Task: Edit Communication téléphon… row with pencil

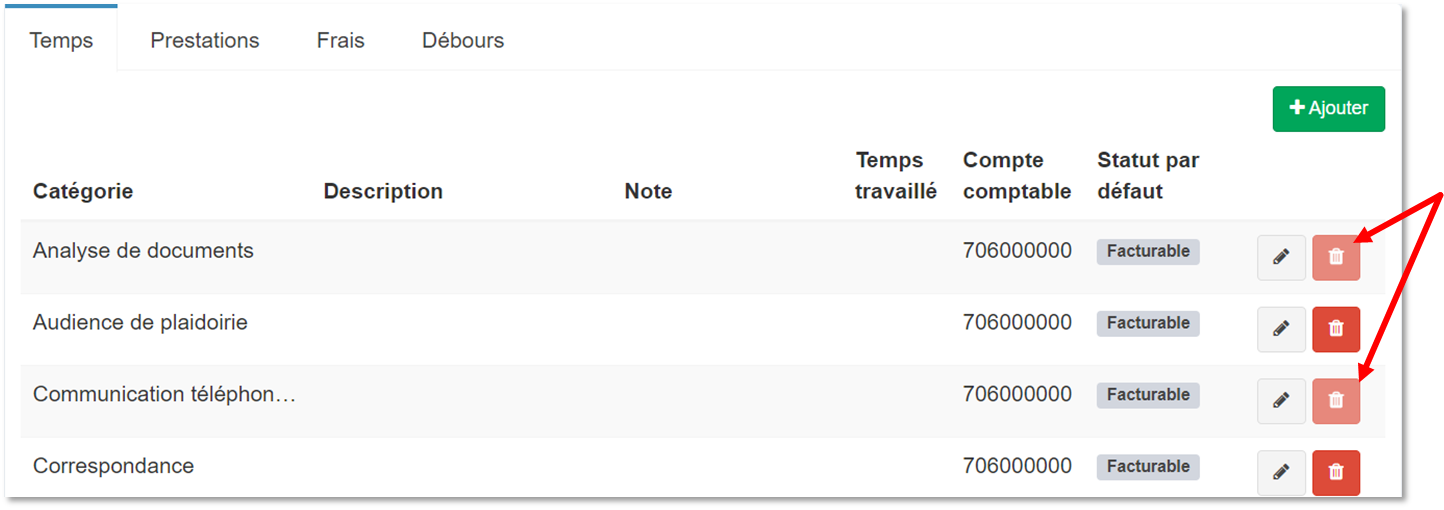Action: pyautogui.click(x=1281, y=400)
